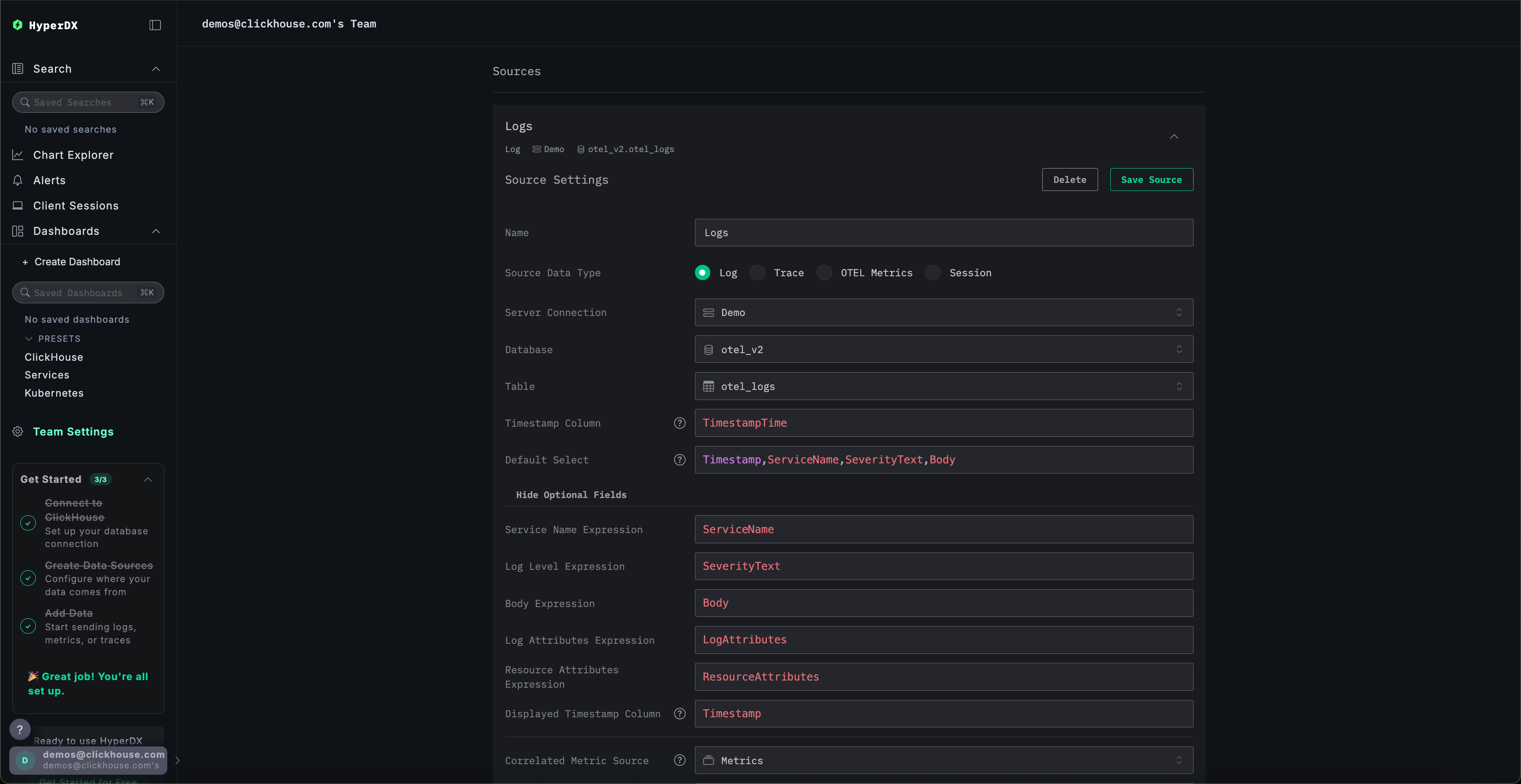
Task: Select the Trace source data type
Action: point(757,272)
